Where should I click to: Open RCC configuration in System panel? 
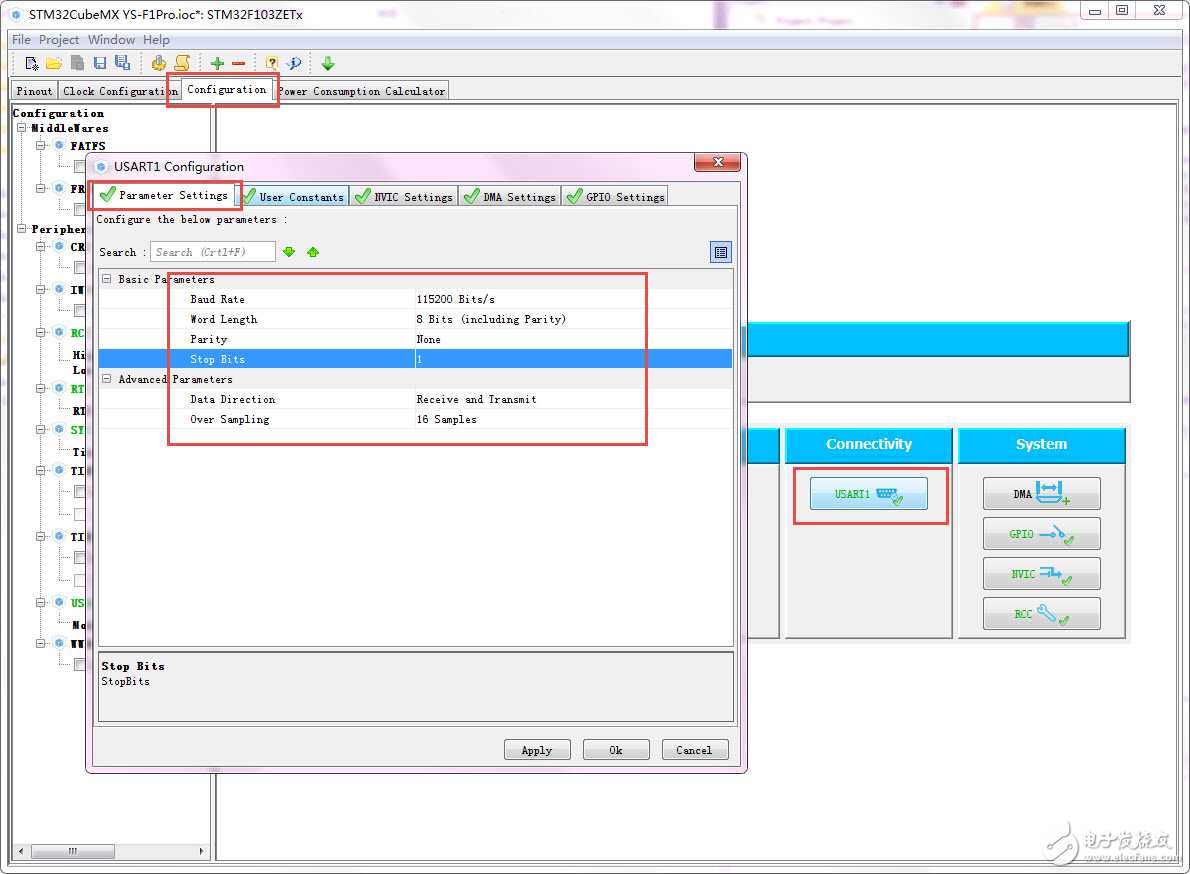[x=1041, y=614]
